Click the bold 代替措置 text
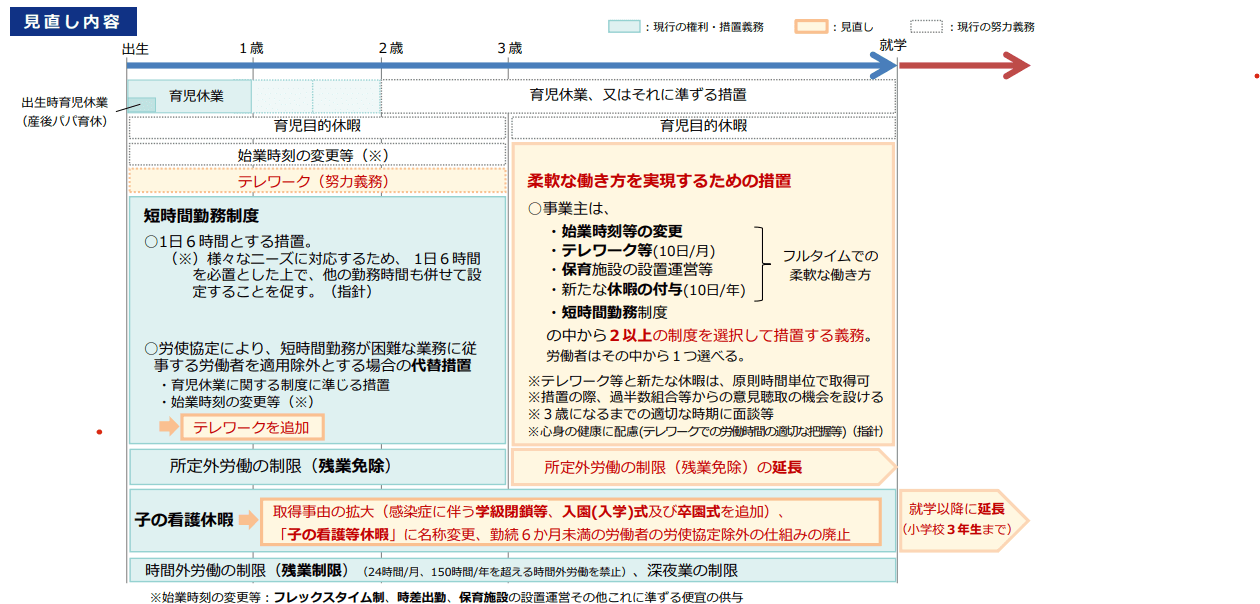 [x=439, y=365]
